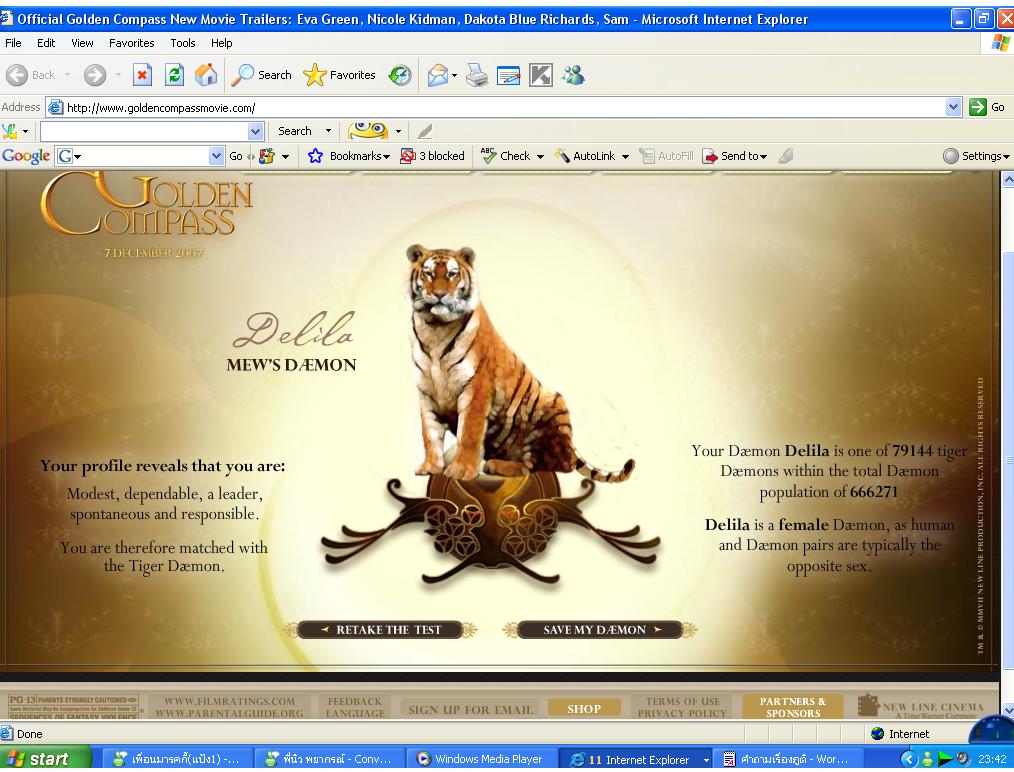The width and height of the screenshot is (1014, 772).
Task: Open the Help menu
Action: (x=221, y=43)
